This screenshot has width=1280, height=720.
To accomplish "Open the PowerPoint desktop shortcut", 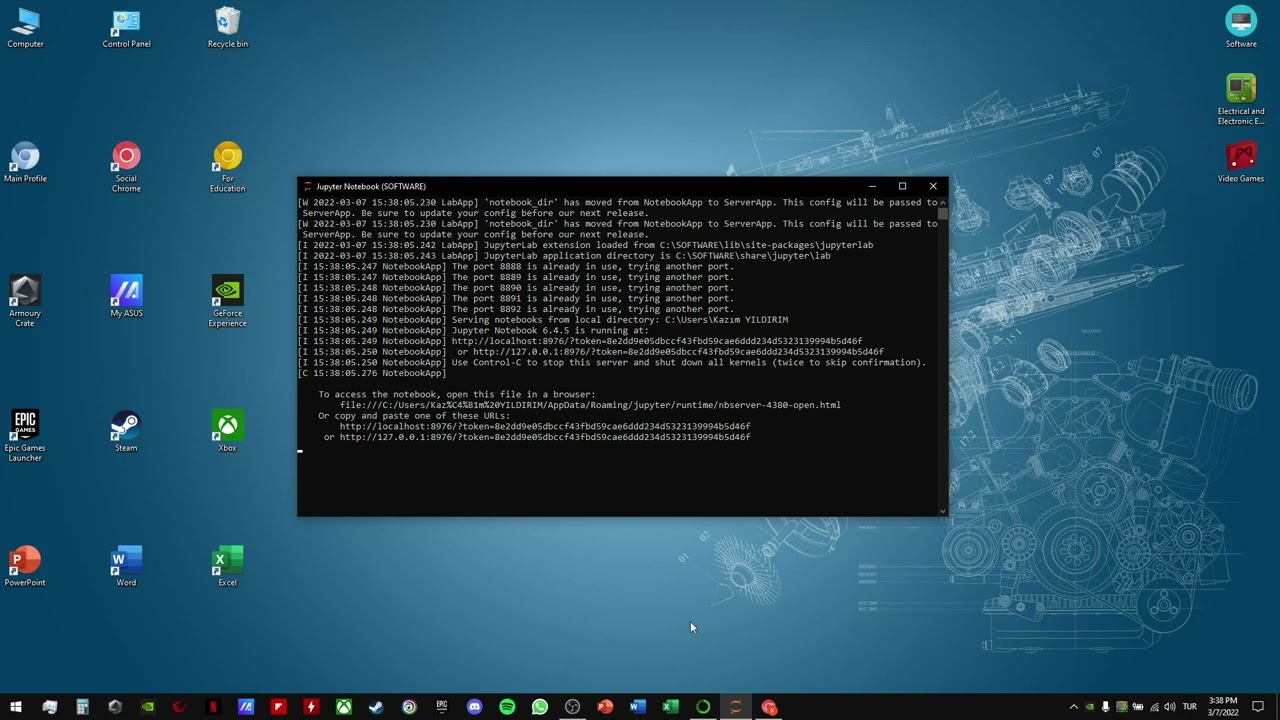I will pyautogui.click(x=25, y=566).
